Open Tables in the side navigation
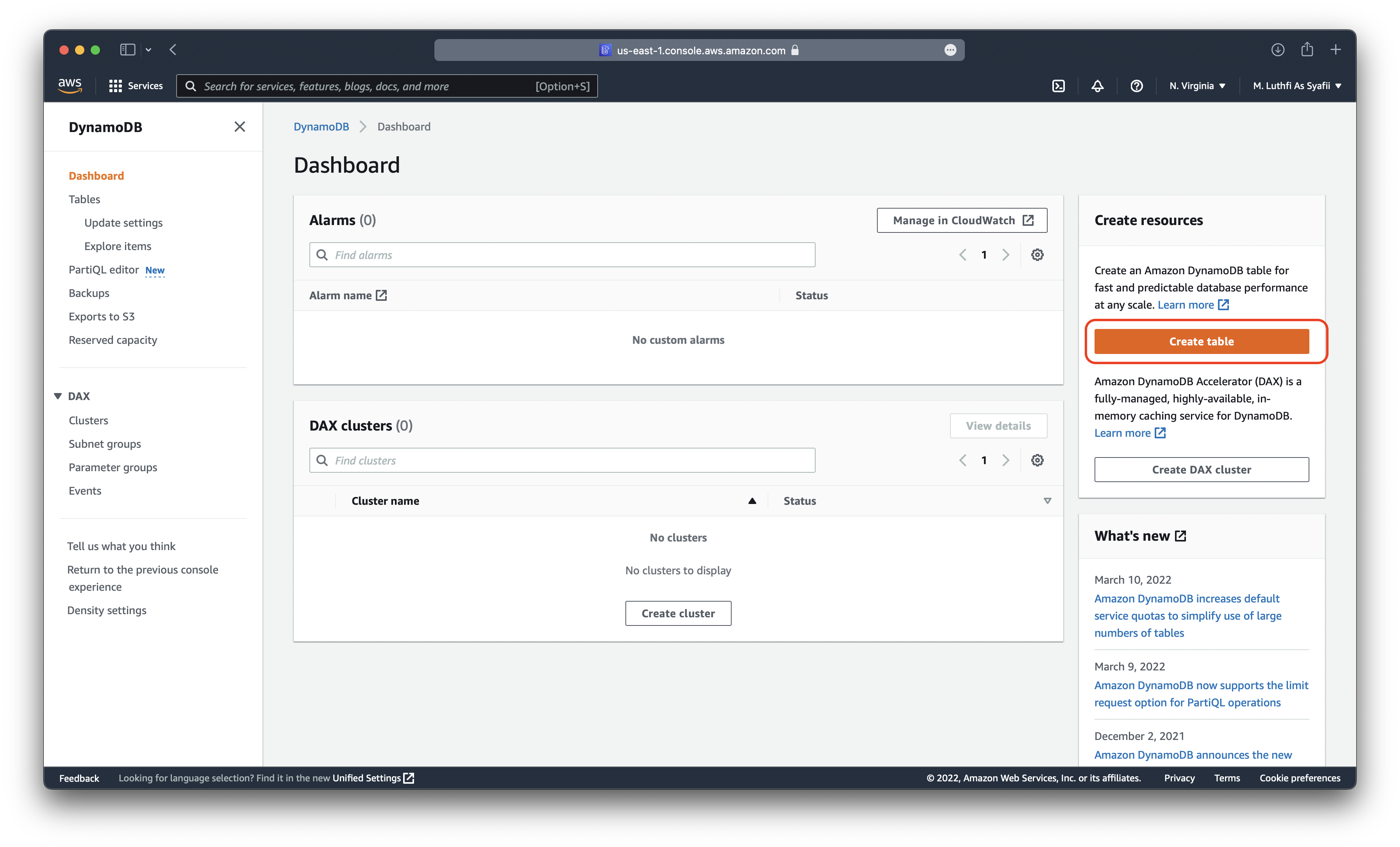Screen dimensions: 1400x847 (x=84, y=199)
